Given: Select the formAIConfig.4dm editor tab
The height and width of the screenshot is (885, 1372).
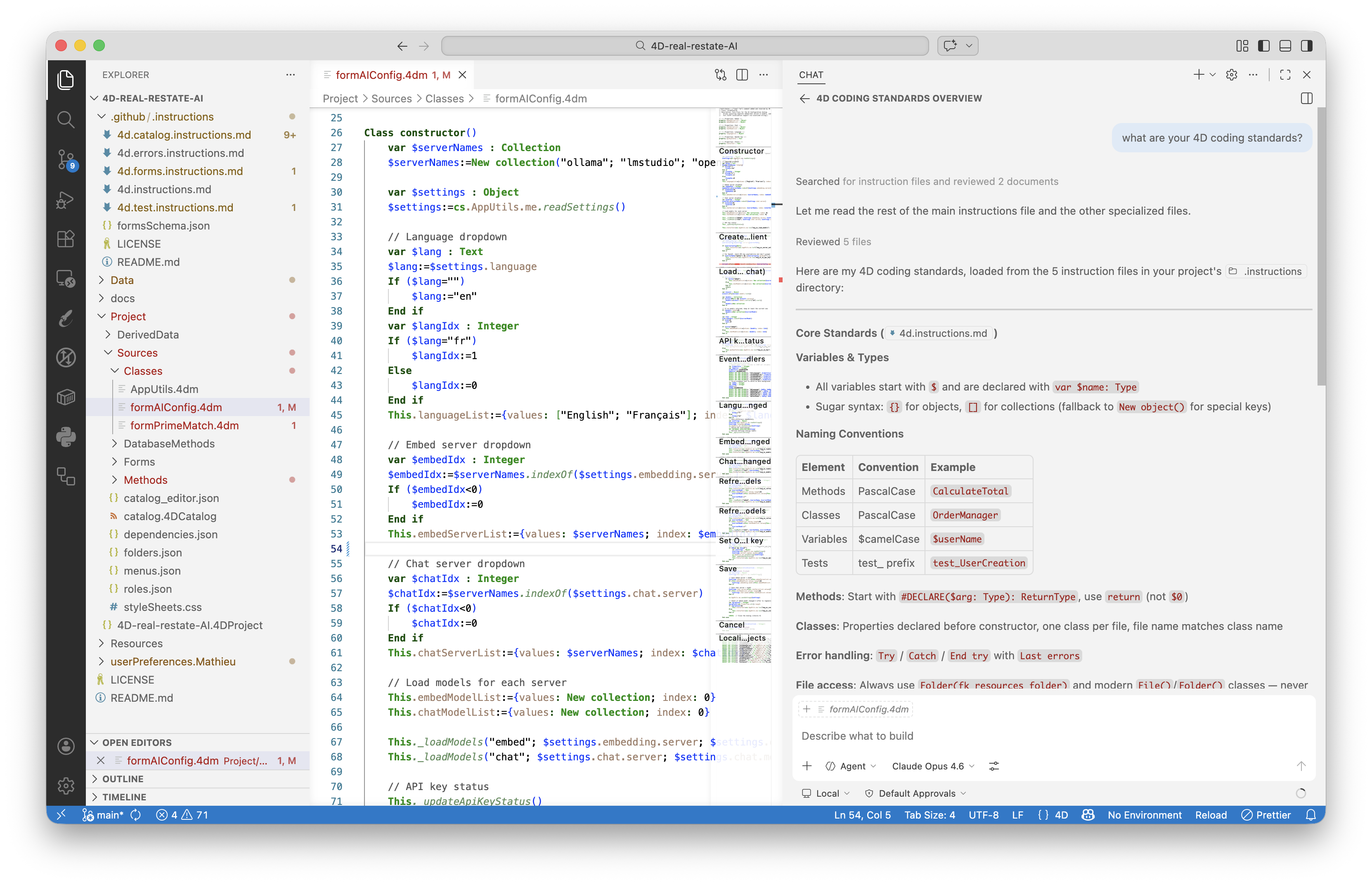Looking at the screenshot, I should click(x=381, y=75).
